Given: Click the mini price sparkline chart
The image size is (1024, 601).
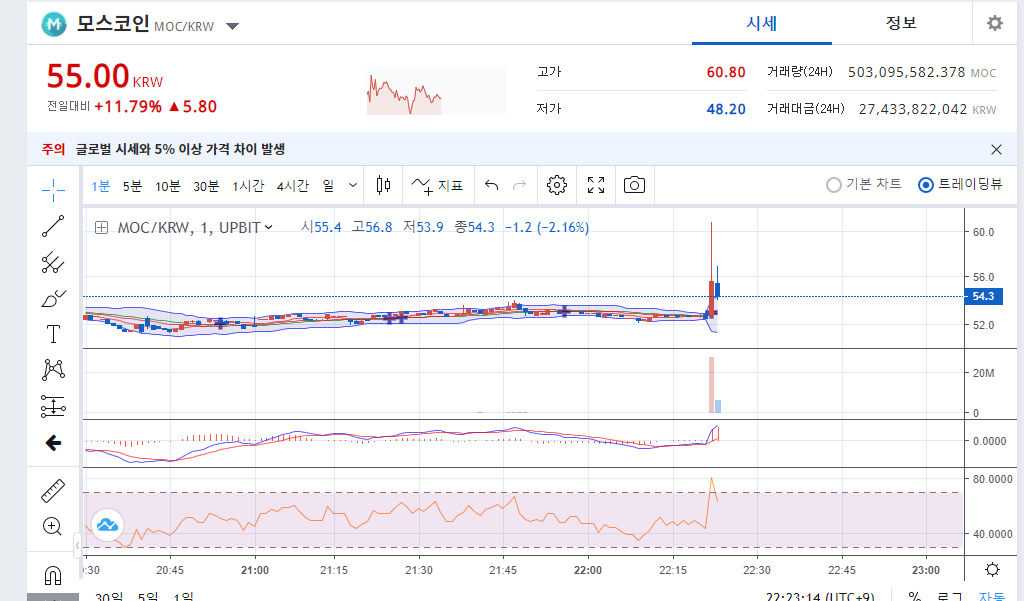Looking at the screenshot, I should 436,90.
